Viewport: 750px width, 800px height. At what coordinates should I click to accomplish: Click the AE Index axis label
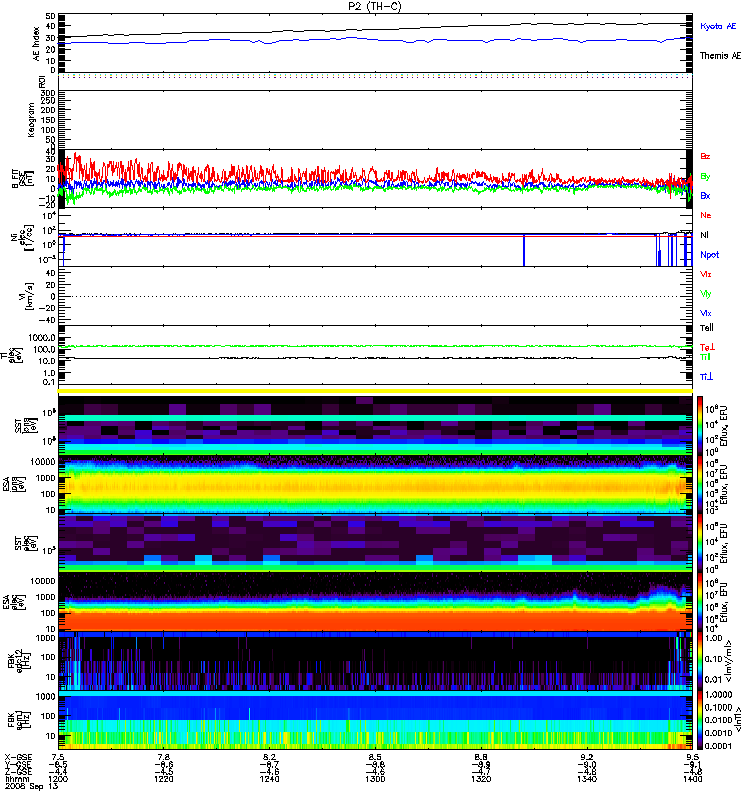tap(36, 44)
